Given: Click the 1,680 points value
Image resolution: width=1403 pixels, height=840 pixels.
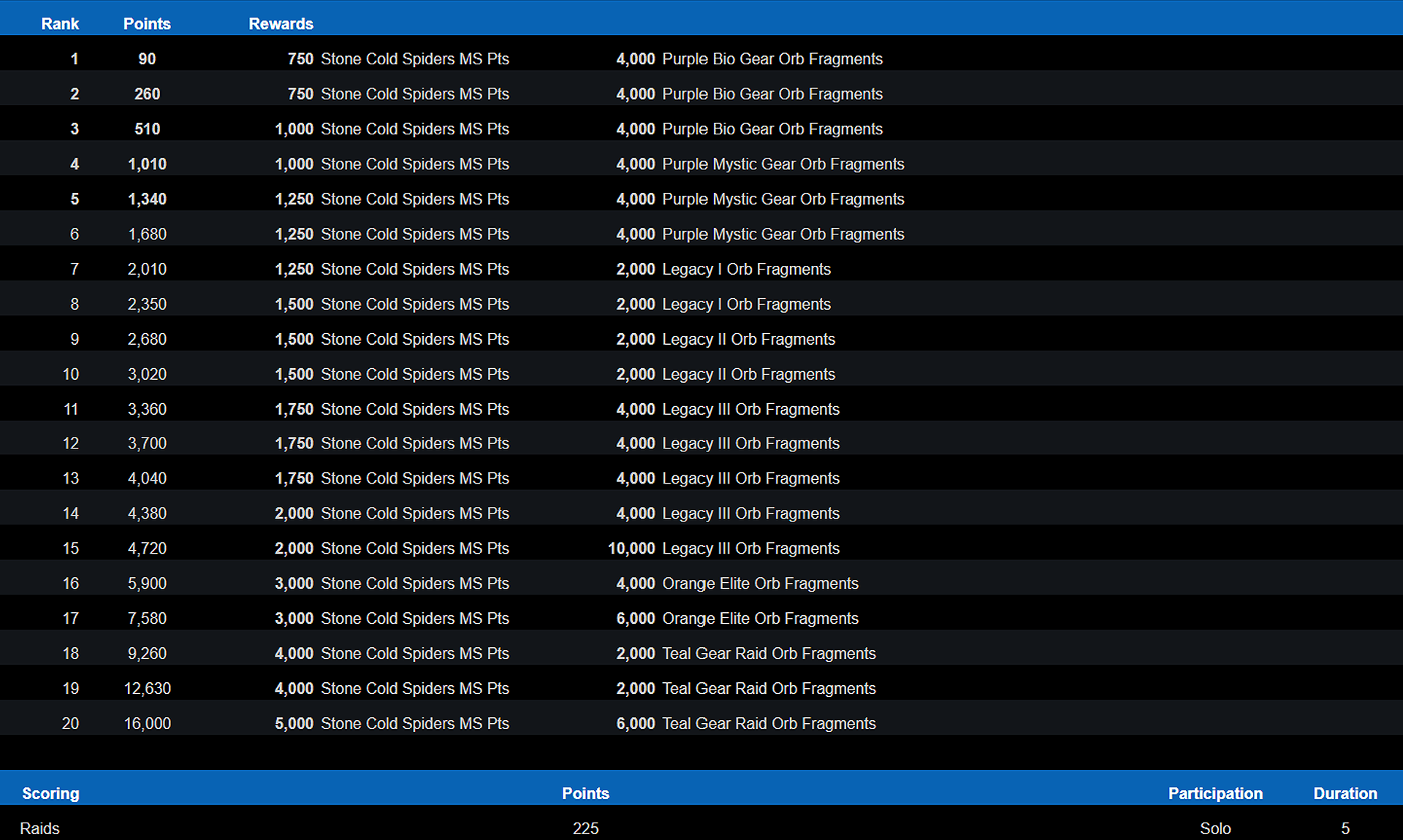Looking at the screenshot, I should (x=147, y=234).
